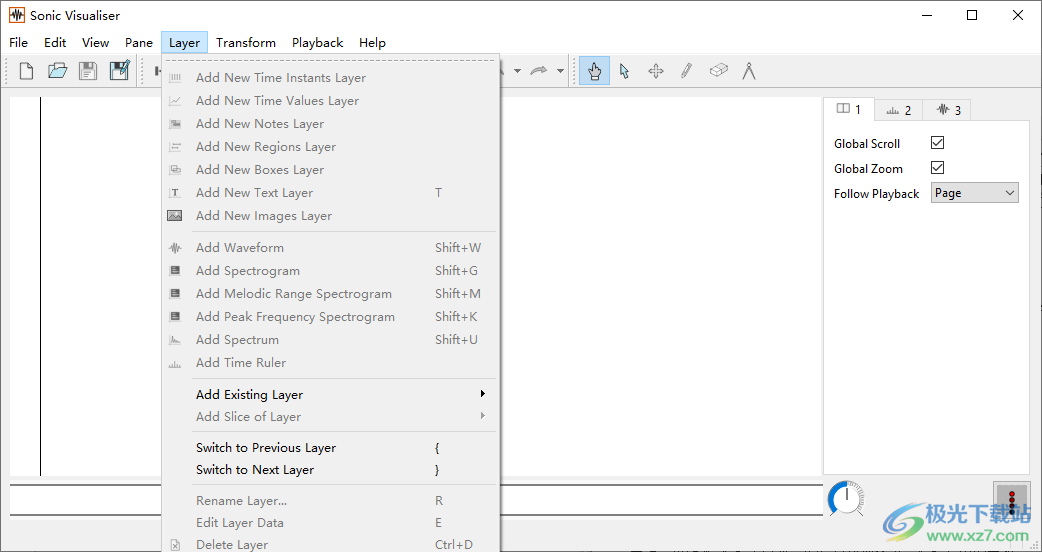1042x552 pixels.
Task: Select the Draw pencil tool
Action: [x=686, y=71]
